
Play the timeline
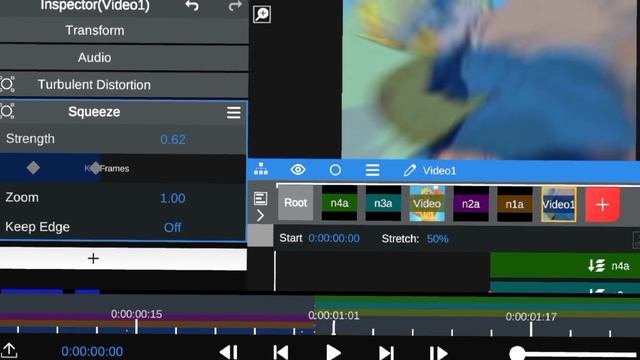pos(333,352)
